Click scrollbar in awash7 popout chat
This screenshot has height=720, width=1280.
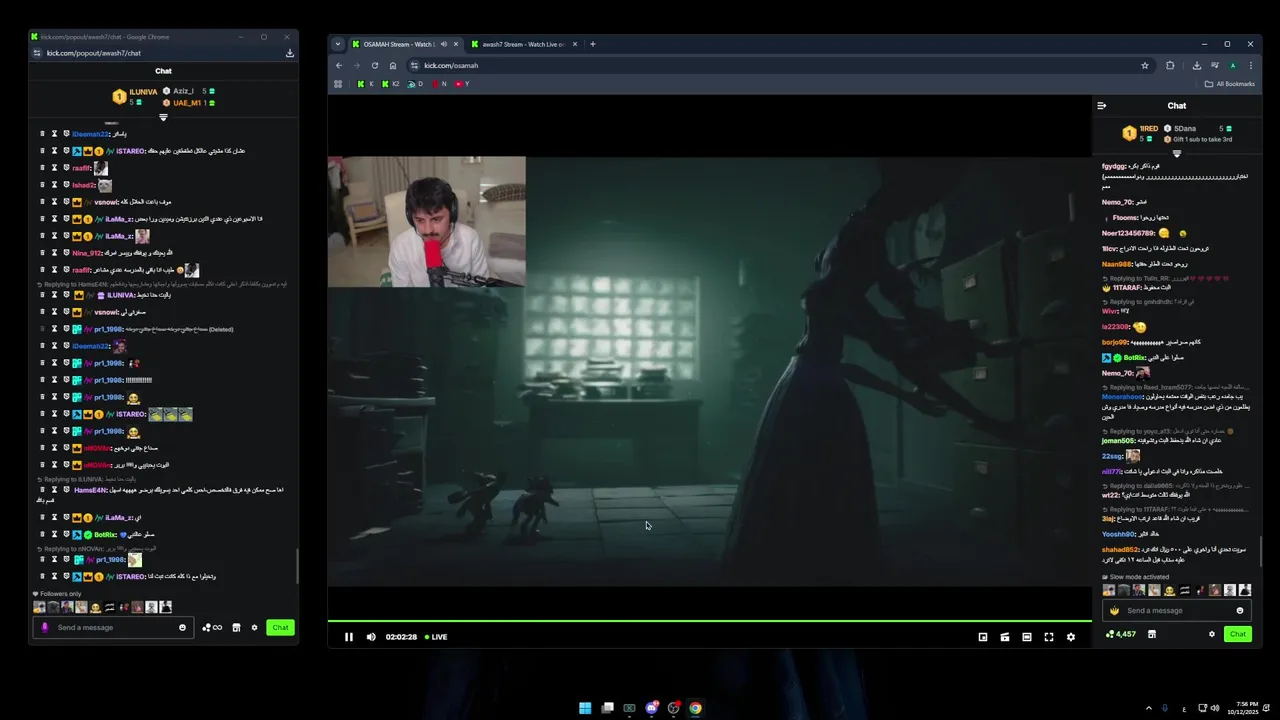[296, 566]
